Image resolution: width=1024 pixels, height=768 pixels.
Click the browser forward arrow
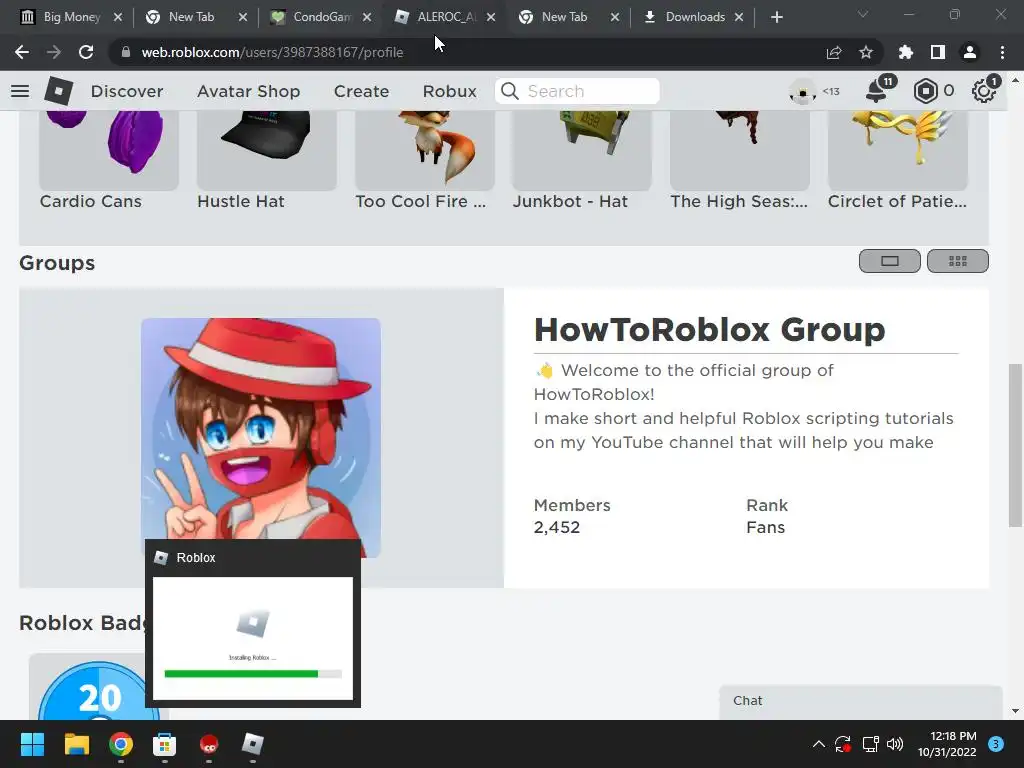[54, 52]
